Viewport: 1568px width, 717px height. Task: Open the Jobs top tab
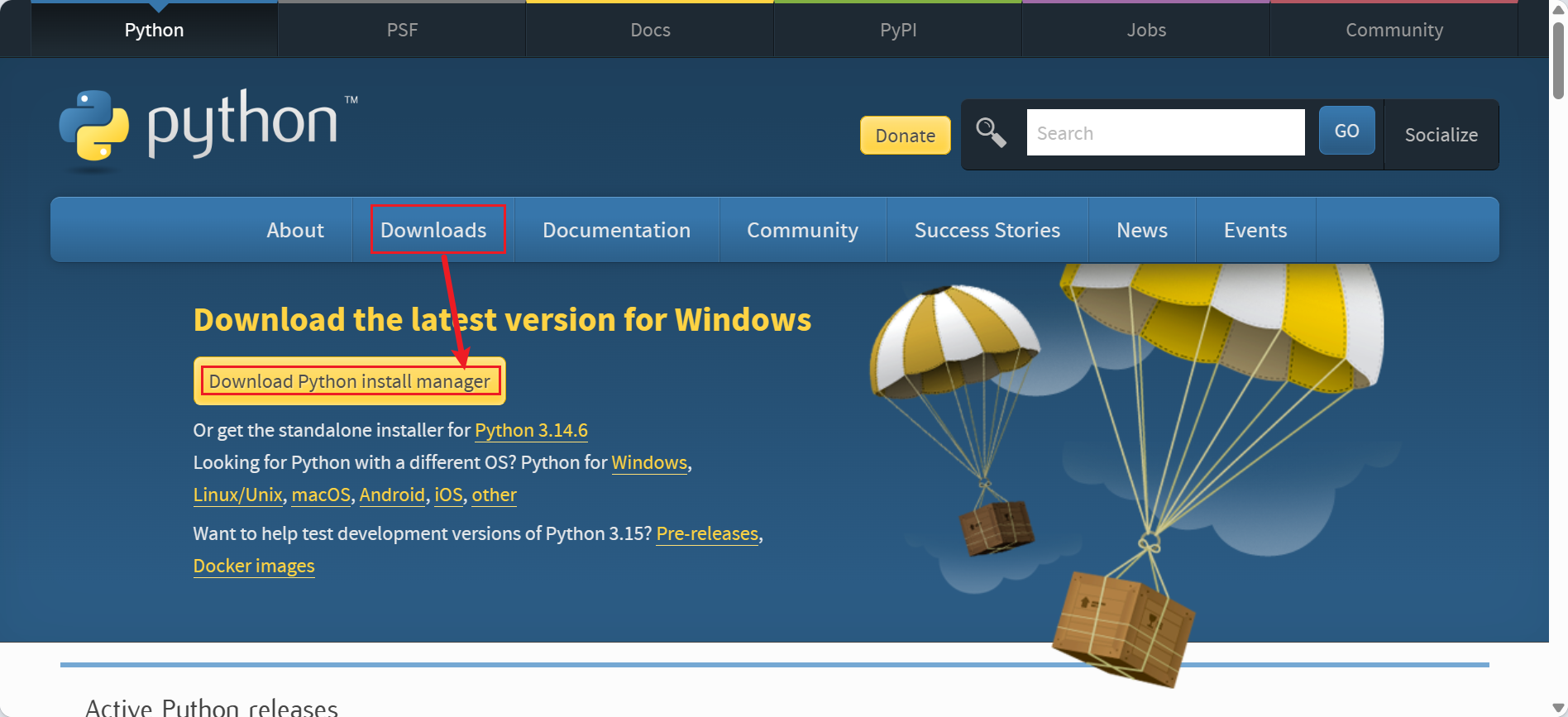tap(1146, 30)
